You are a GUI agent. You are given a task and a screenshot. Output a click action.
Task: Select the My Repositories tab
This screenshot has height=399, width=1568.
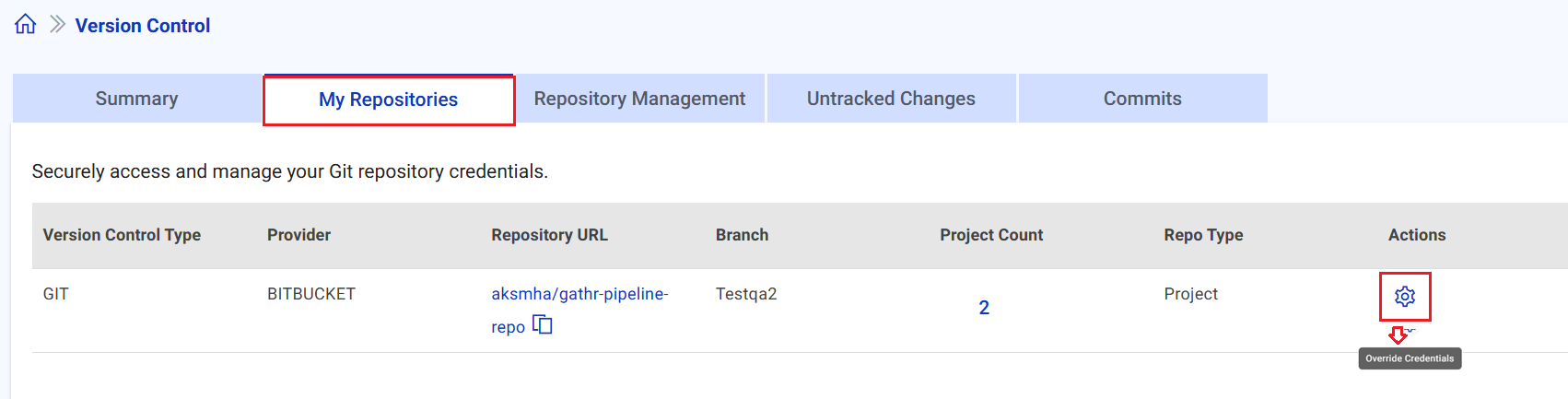(x=388, y=100)
